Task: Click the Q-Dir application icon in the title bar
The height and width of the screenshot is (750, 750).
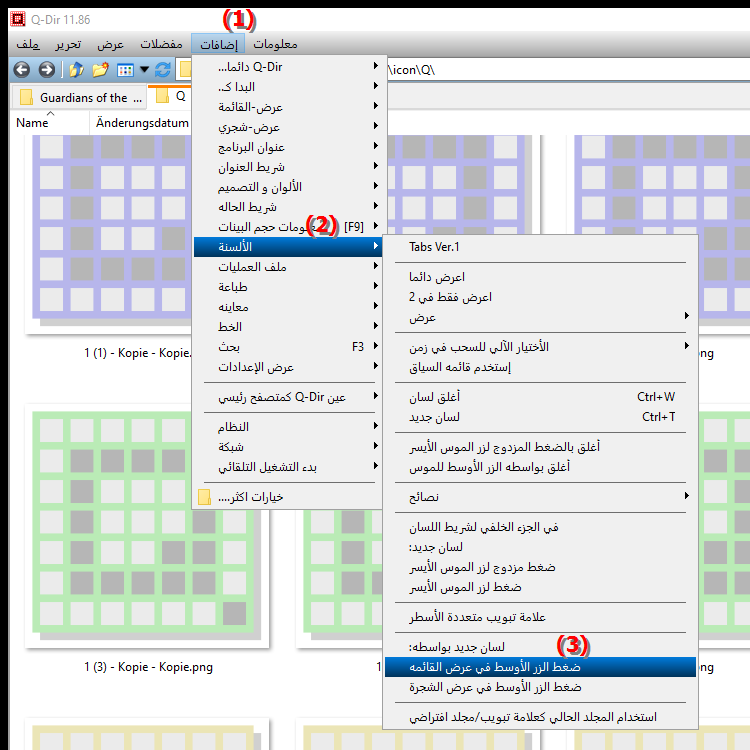Action: click(x=18, y=19)
